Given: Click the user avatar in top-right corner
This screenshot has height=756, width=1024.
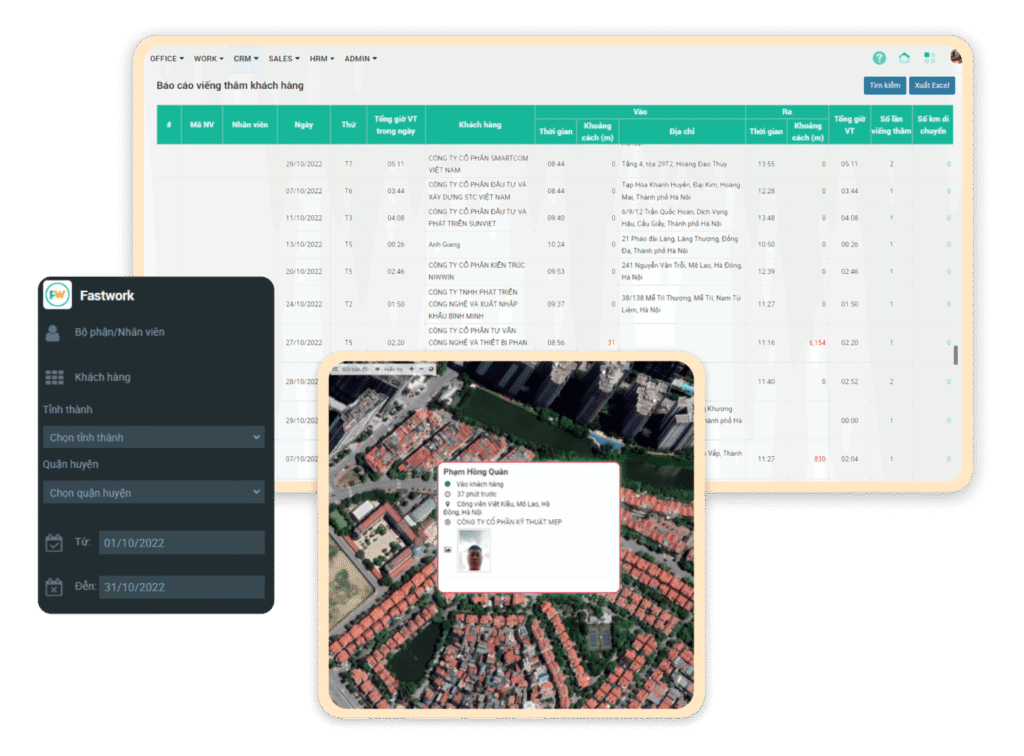Looking at the screenshot, I should coord(956,57).
